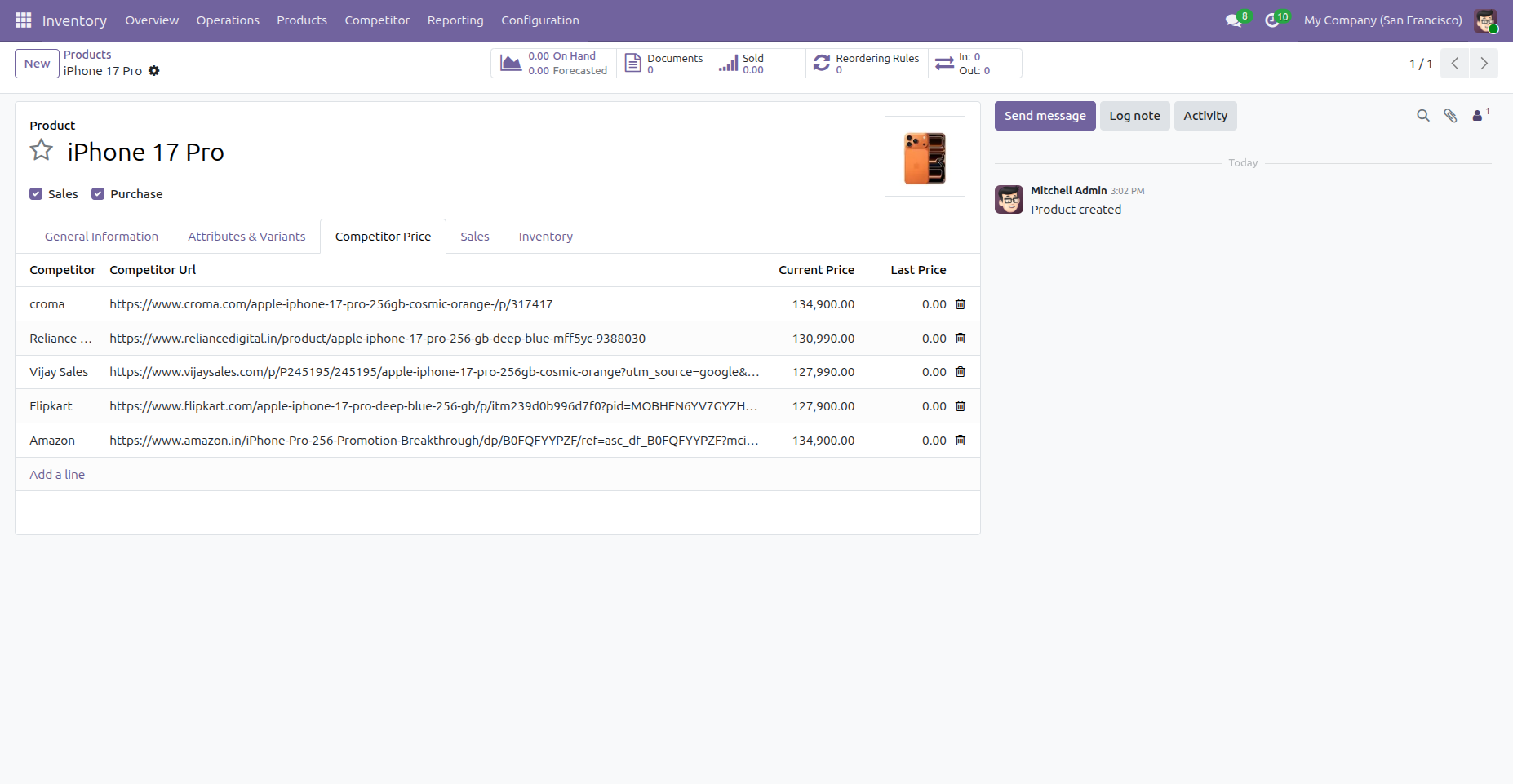1513x784 pixels.
Task: Open the Competitor menu
Action: (377, 20)
